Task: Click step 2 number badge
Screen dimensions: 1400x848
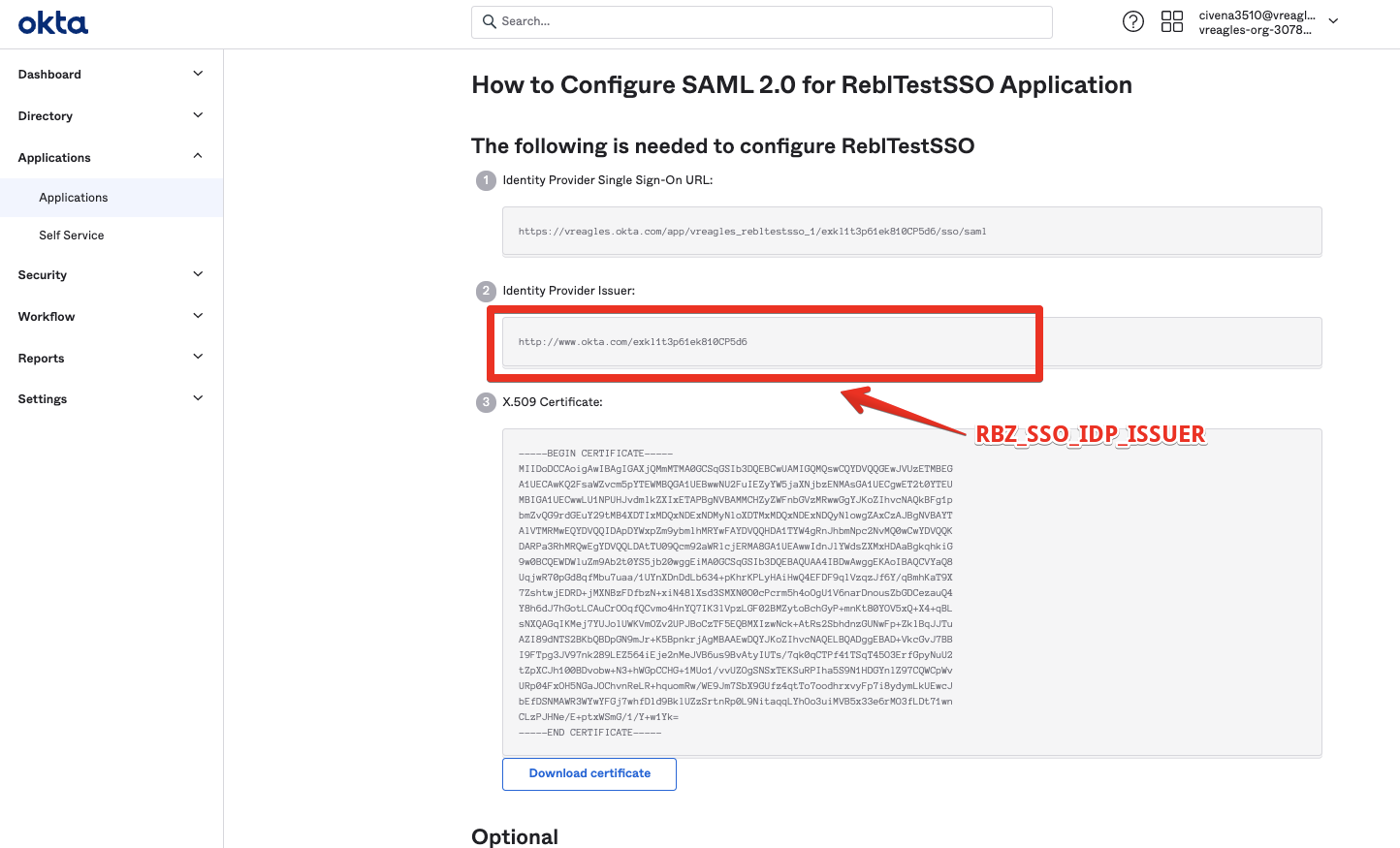Action: 486,291
